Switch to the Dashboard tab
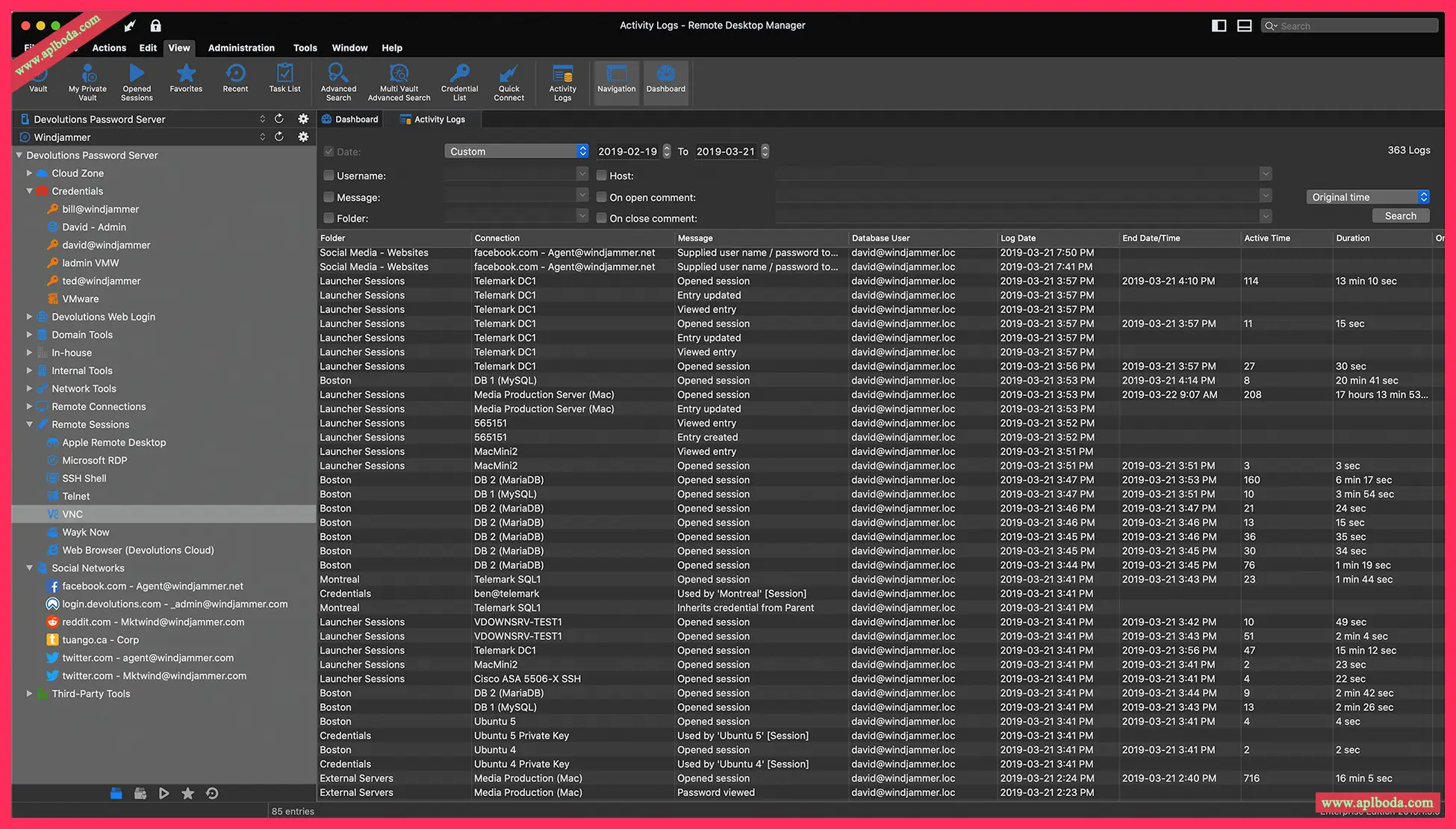The height and width of the screenshot is (829, 1456). point(349,119)
